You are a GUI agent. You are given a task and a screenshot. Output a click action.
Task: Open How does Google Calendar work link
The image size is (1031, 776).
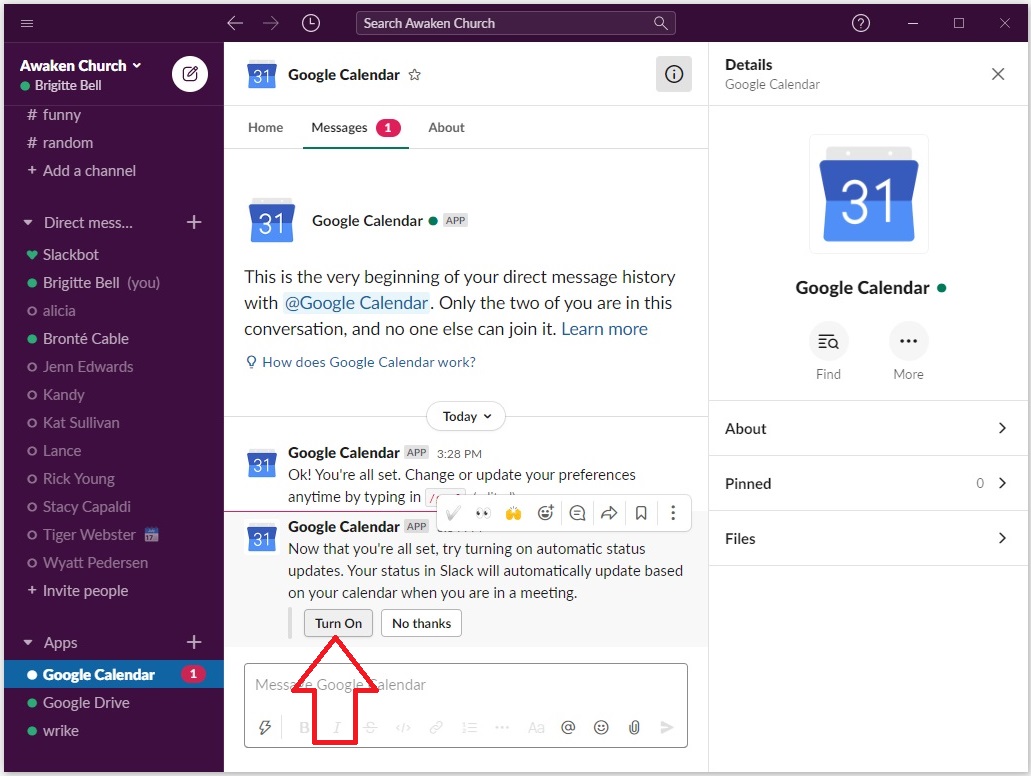tap(360, 362)
